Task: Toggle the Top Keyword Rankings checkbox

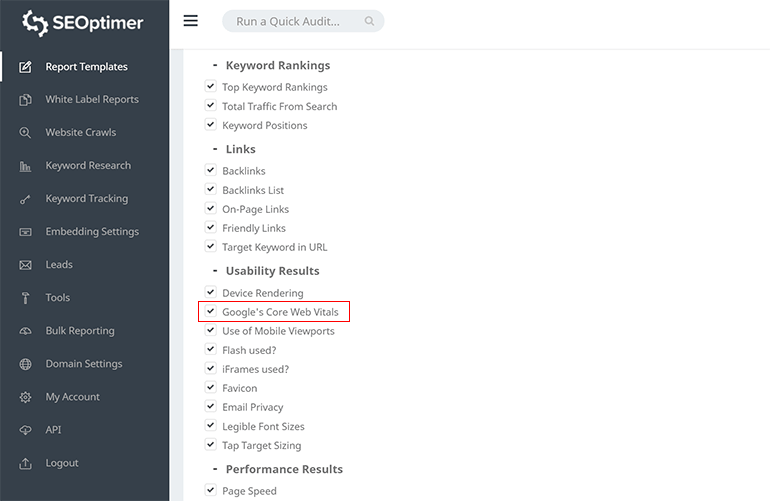Action: [211, 87]
